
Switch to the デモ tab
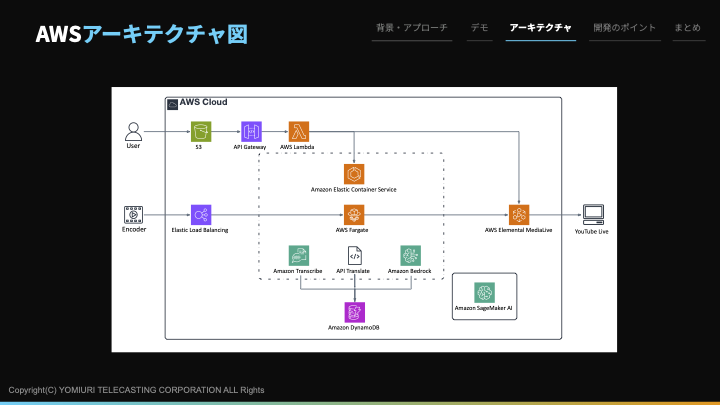click(479, 28)
